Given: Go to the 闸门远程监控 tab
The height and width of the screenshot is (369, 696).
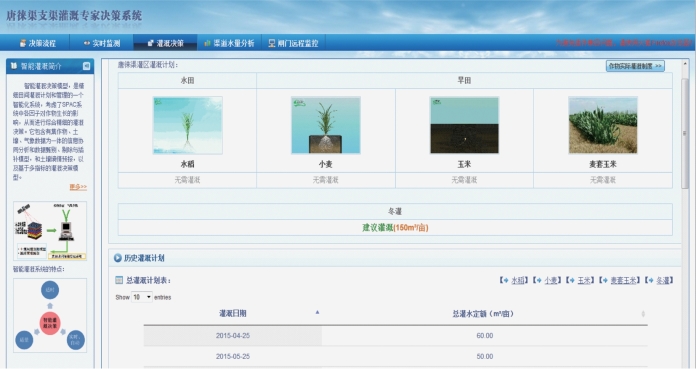Looking at the screenshot, I should pos(293,43).
